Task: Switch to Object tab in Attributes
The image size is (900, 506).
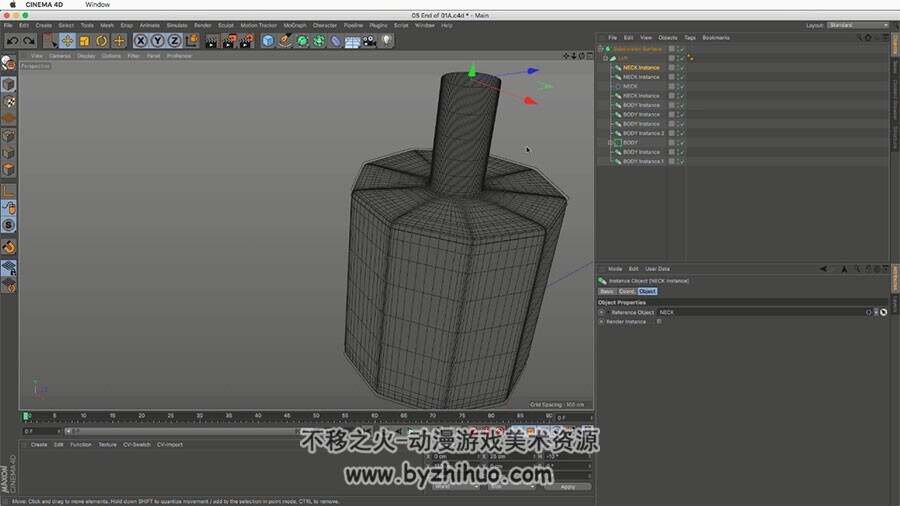Action: [x=647, y=291]
